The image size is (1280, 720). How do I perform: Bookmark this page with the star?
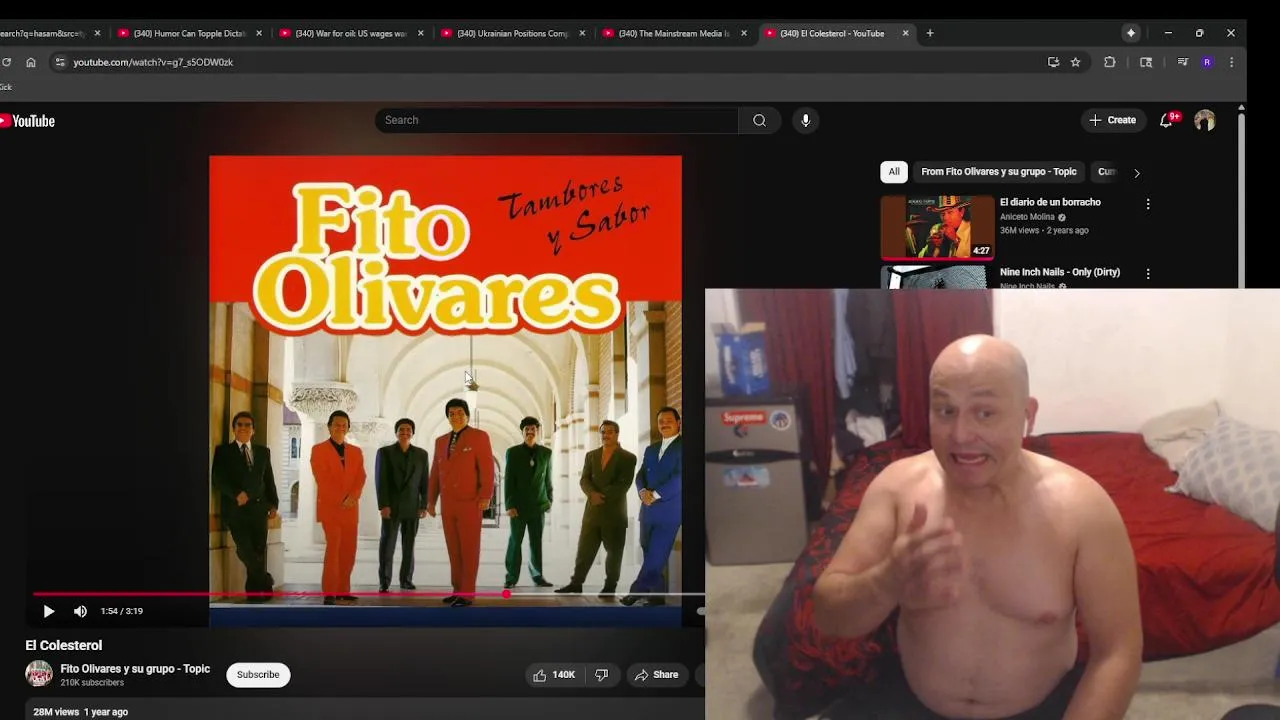pyautogui.click(x=1076, y=62)
